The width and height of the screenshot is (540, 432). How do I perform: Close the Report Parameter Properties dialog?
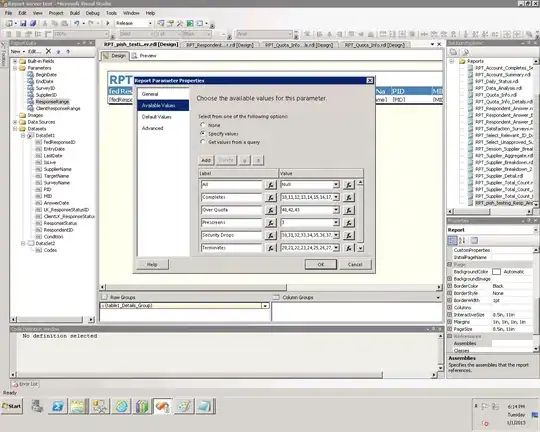[x=370, y=81]
